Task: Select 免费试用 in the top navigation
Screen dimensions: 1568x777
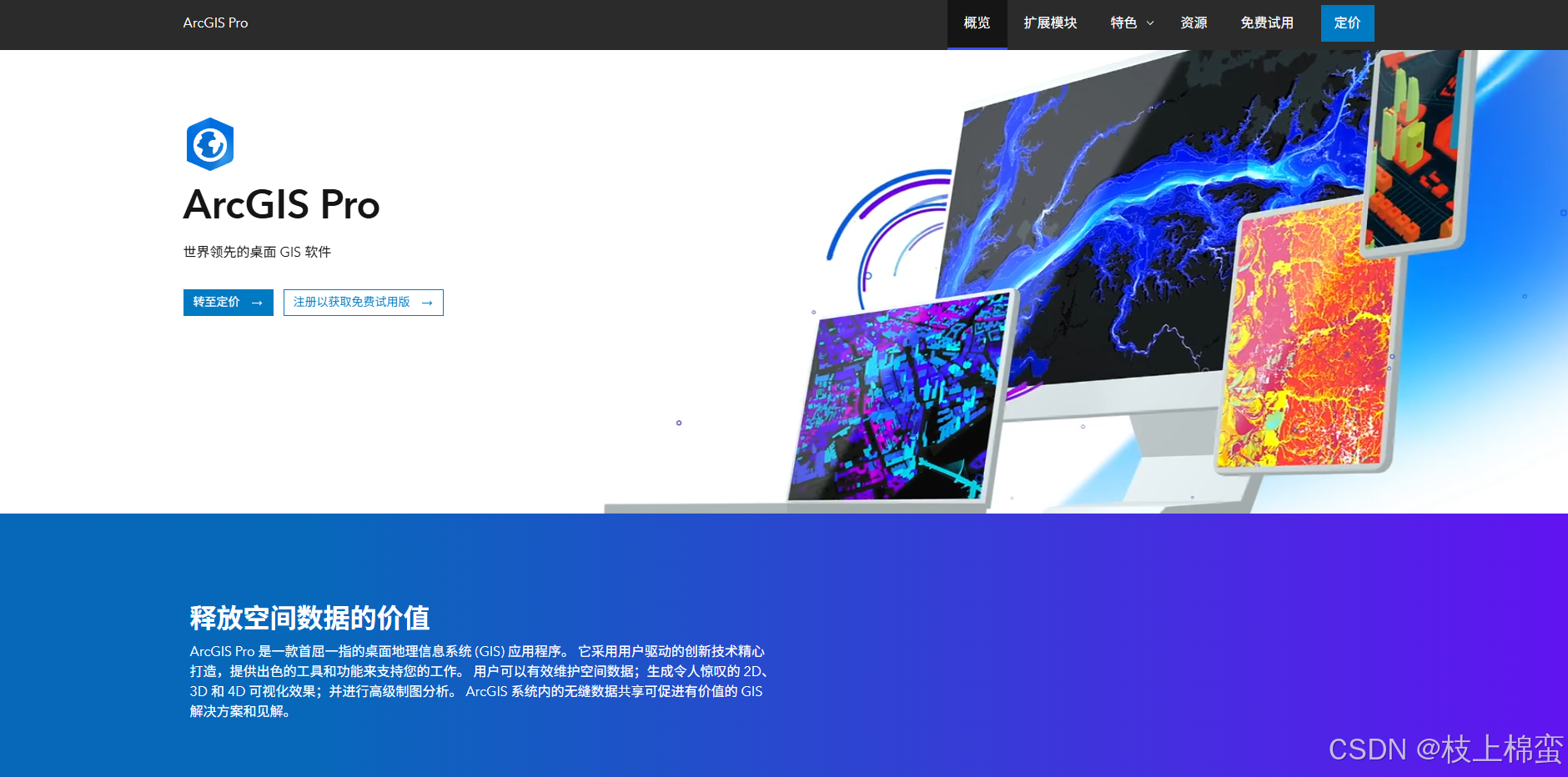Action: tap(1266, 23)
